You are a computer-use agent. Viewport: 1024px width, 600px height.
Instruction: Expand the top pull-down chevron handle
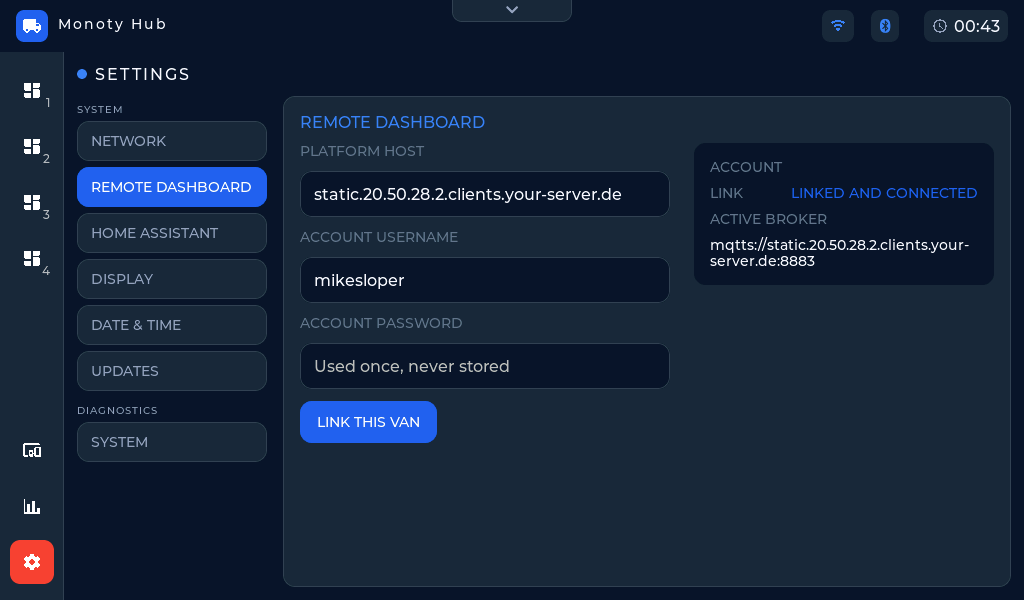512,10
